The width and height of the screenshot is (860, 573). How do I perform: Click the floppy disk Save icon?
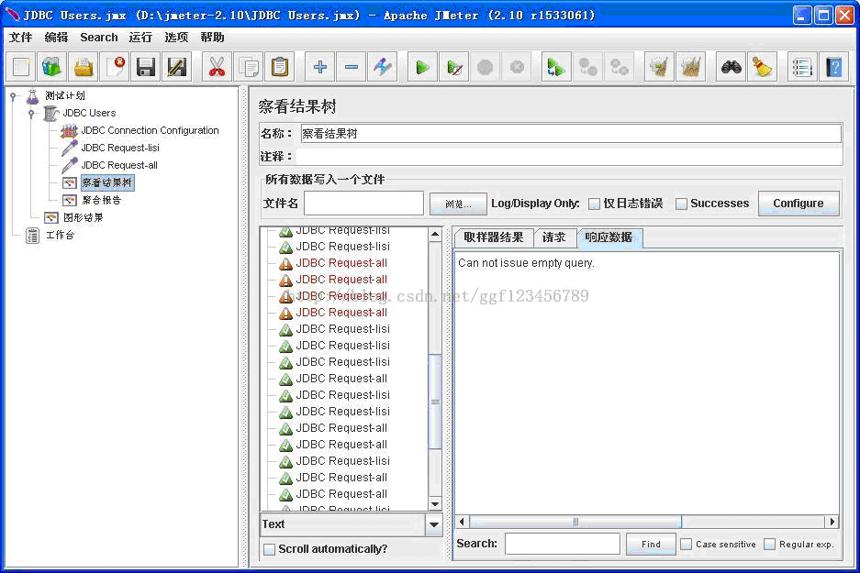pos(146,67)
